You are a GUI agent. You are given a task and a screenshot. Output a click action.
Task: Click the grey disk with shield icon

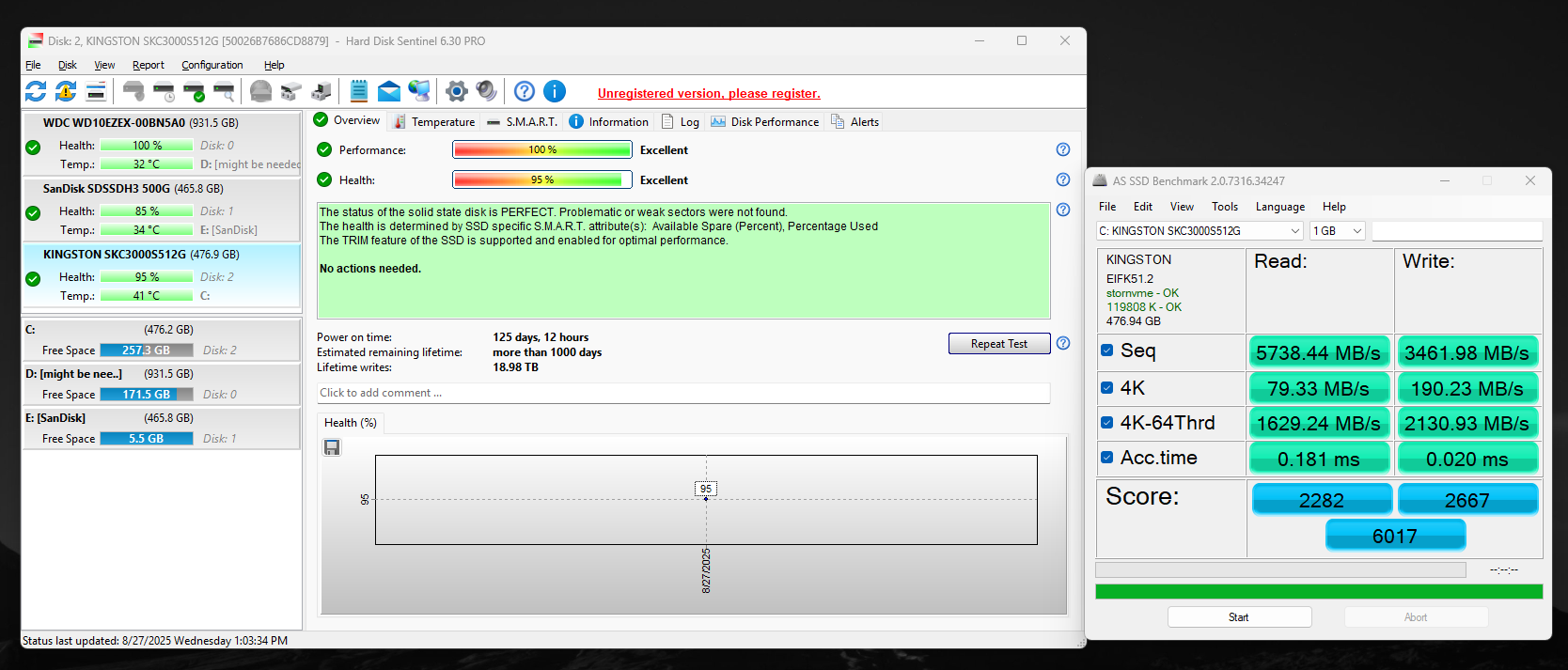point(133,91)
